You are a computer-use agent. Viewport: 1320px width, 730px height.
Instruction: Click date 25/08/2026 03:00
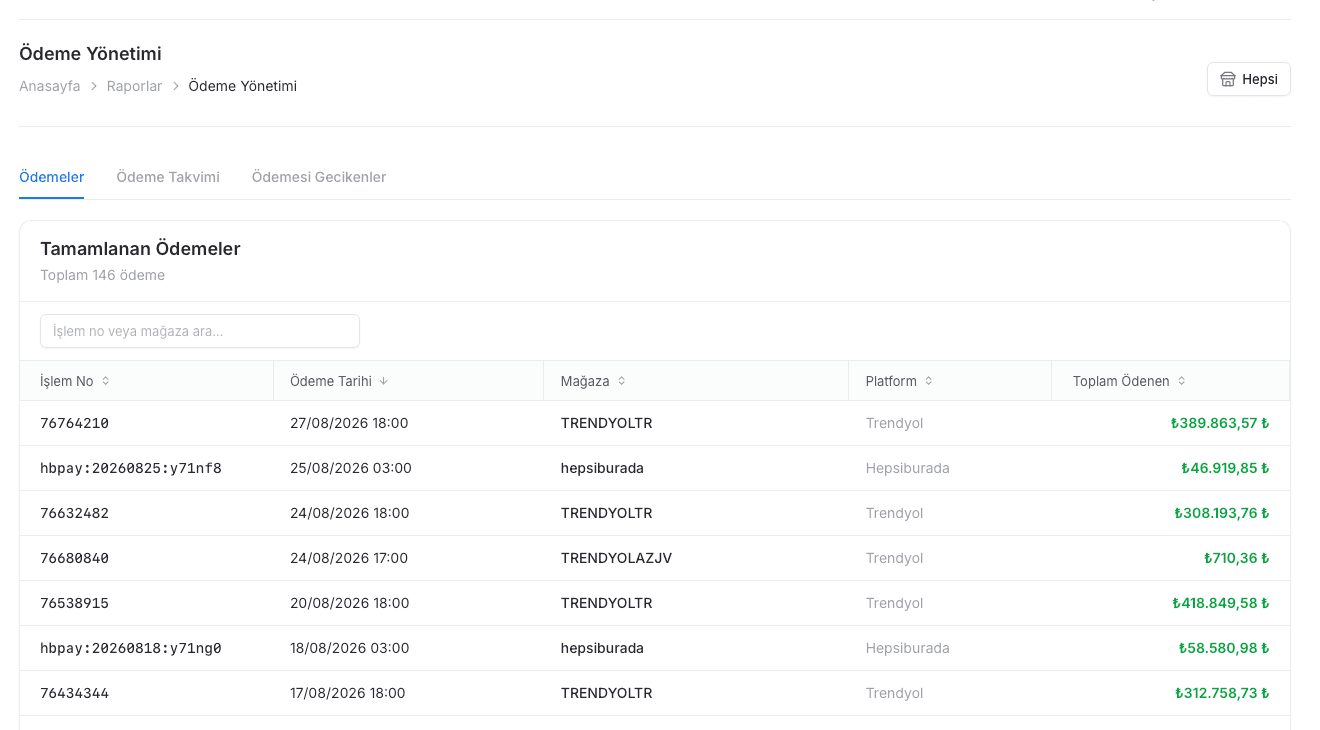[x=351, y=468]
